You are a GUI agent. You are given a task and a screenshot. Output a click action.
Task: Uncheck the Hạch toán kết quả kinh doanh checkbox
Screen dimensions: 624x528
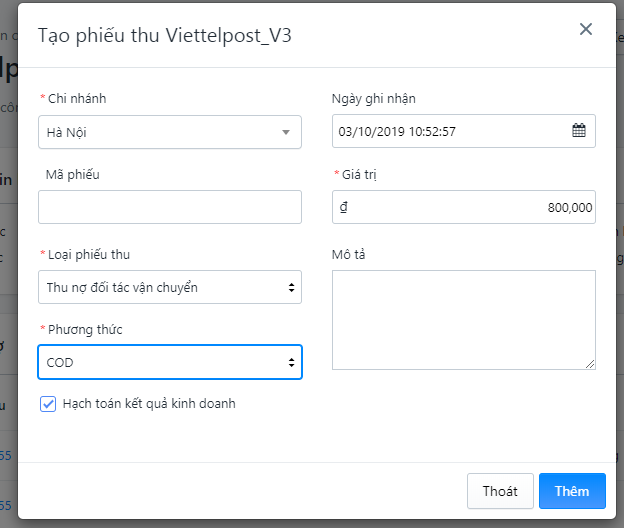coord(47,404)
